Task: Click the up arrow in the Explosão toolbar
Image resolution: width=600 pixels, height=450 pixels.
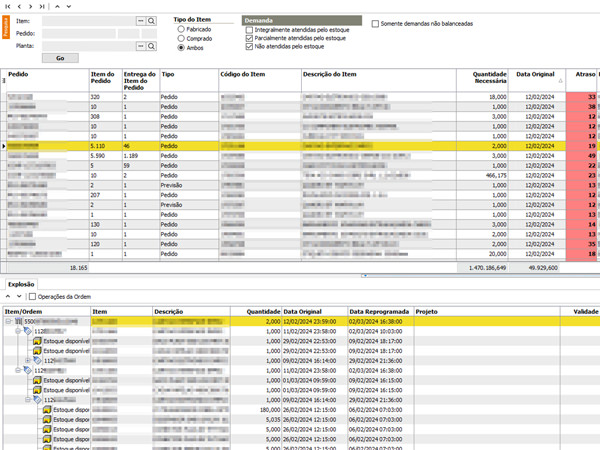Action: (8, 297)
